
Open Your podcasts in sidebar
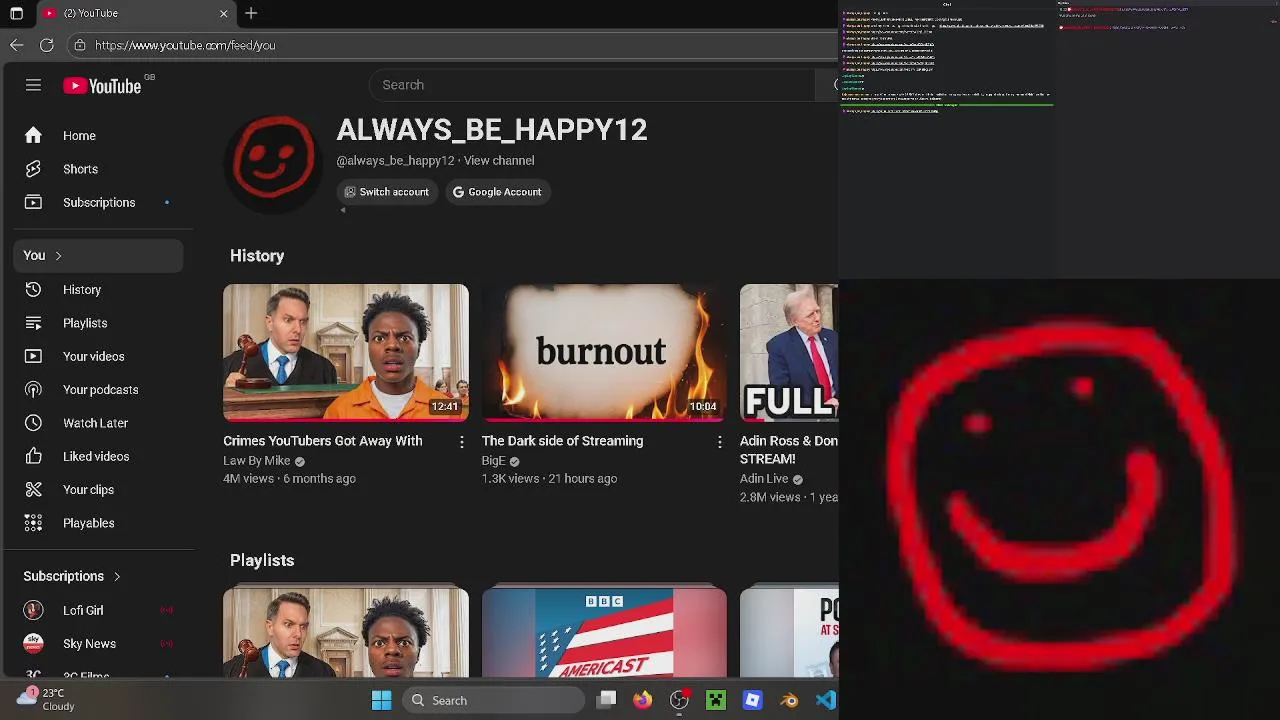(98, 390)
